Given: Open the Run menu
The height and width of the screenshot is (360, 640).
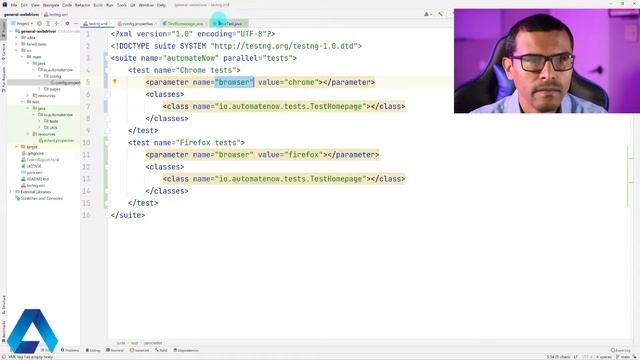Looking at the screenshot, I should [110, 5].
